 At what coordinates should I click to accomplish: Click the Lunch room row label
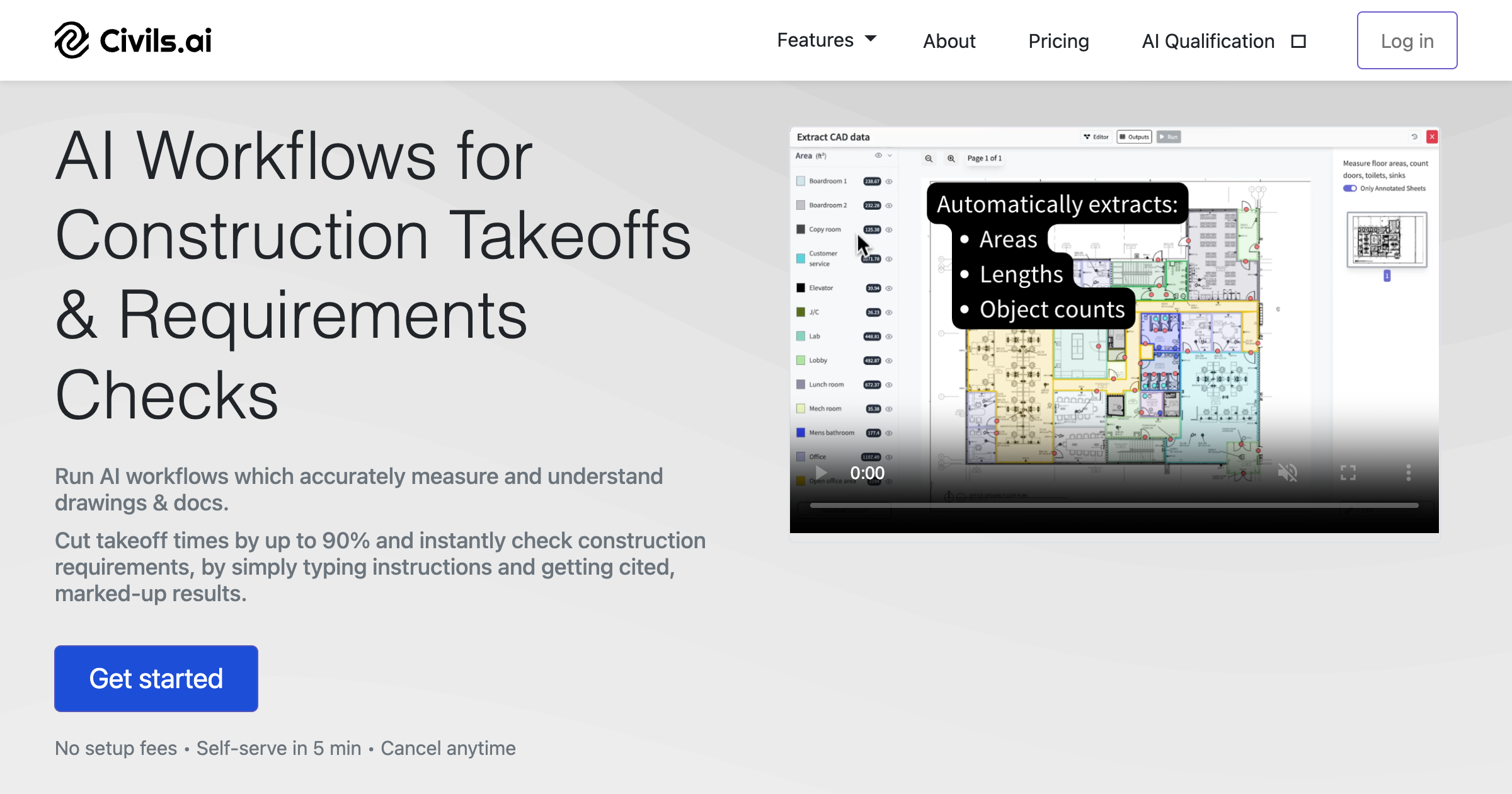[x=826, y=384]
